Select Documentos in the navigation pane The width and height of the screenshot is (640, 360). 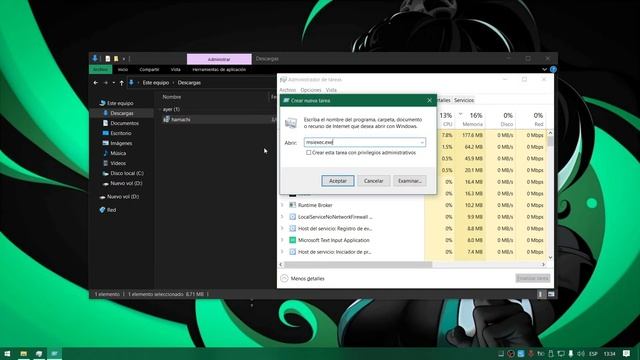(x=124, y=123)
